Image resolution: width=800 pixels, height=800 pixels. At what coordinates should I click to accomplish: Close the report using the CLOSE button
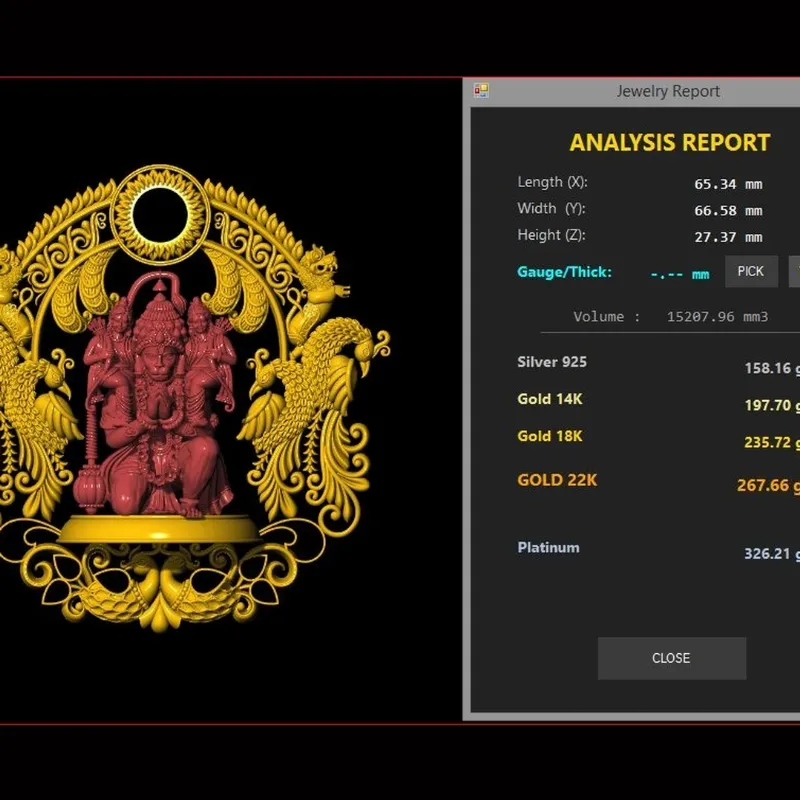point(671,658)
